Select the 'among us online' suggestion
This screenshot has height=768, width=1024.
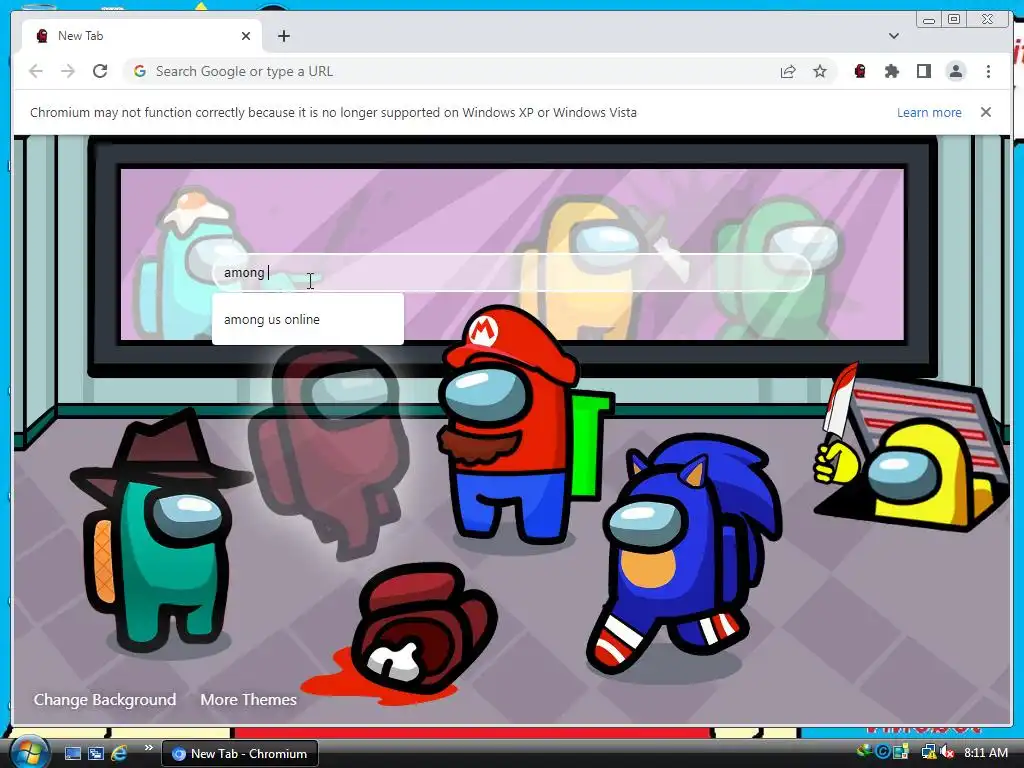point(308,319)
